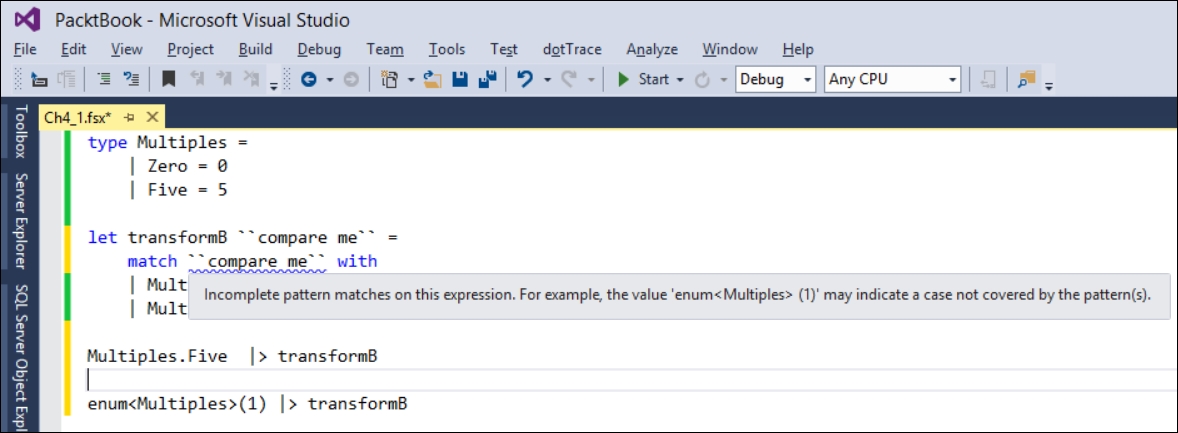Click the Undo arrow icon
The width and height of the screenshot is (1178, 433).
pos(526,79)
